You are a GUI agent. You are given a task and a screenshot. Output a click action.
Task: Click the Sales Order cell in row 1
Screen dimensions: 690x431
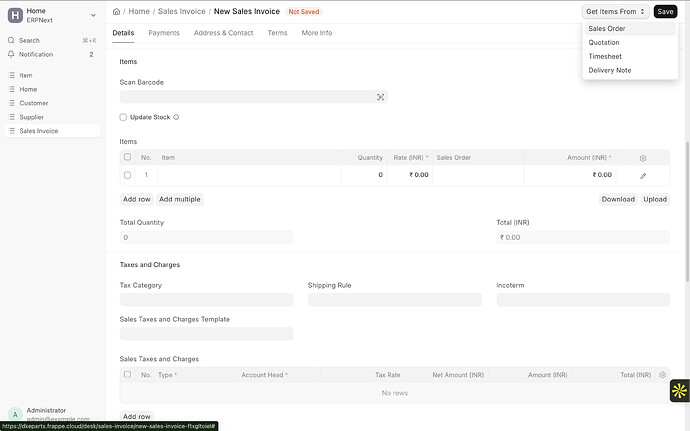pos(478,175)
